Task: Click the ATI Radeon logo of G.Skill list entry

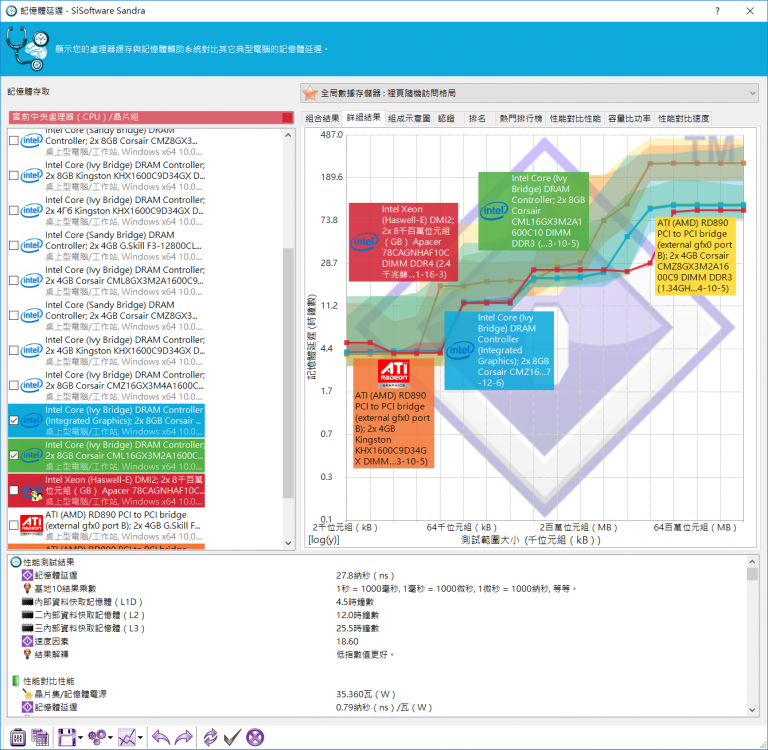Action: [x=31, y=525]
